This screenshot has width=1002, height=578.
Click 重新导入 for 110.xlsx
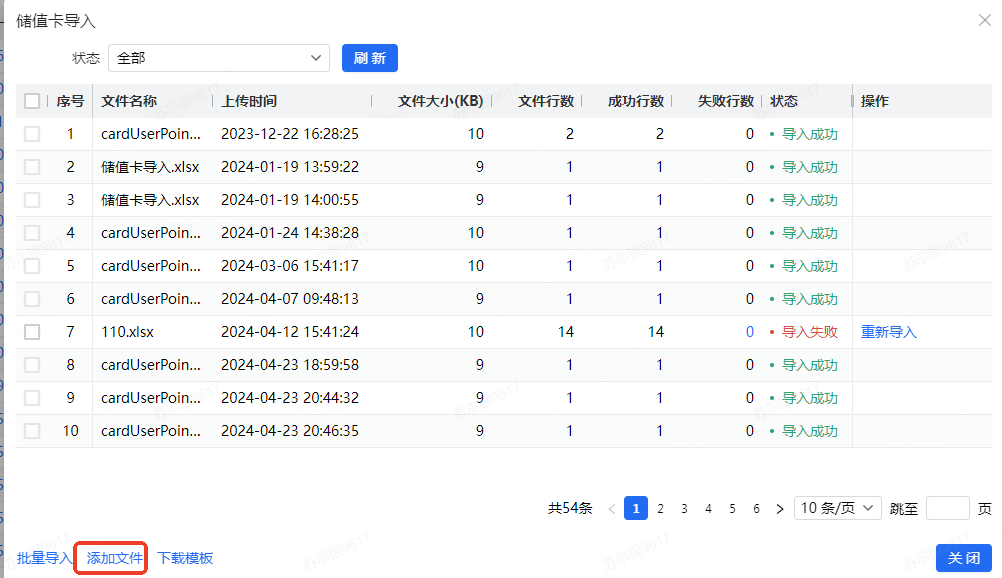coord(889,332)
